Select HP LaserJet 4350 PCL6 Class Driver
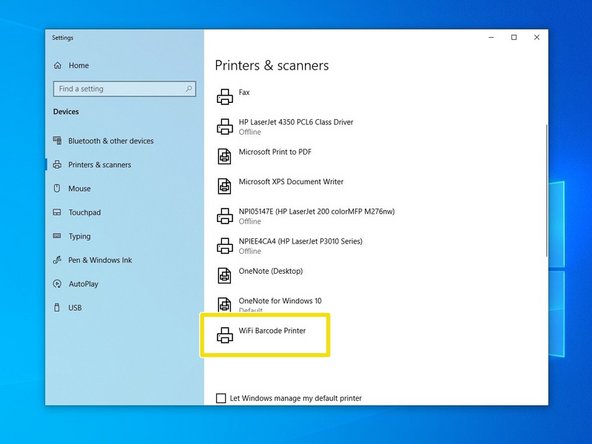 pos(296,122)
